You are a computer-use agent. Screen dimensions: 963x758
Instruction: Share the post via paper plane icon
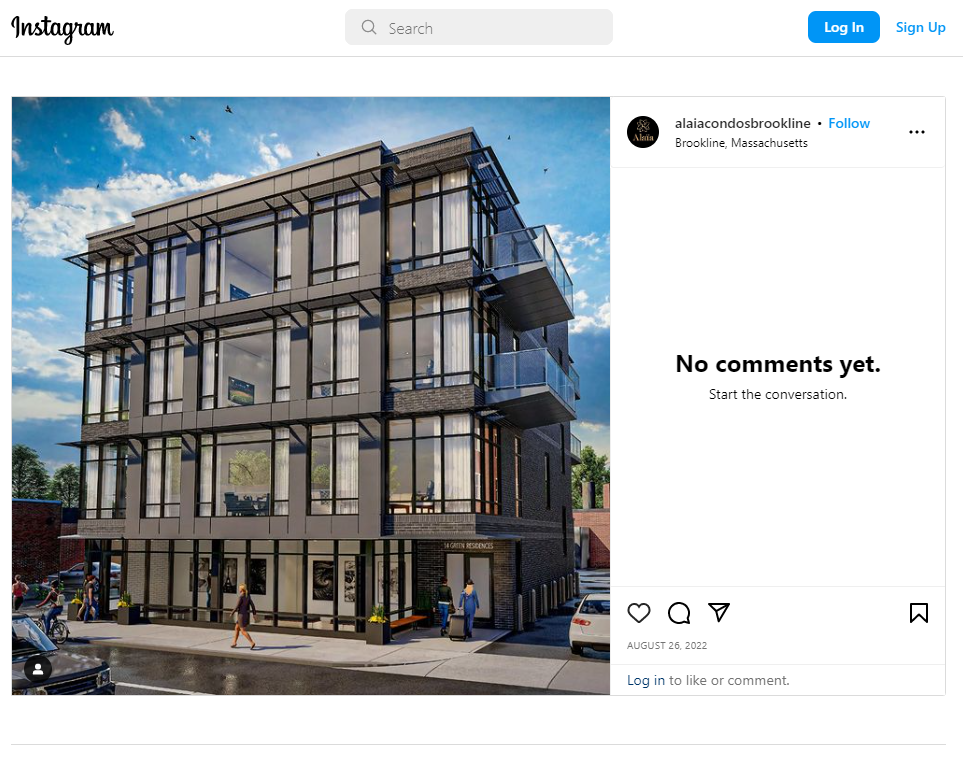tap(719, 612)
